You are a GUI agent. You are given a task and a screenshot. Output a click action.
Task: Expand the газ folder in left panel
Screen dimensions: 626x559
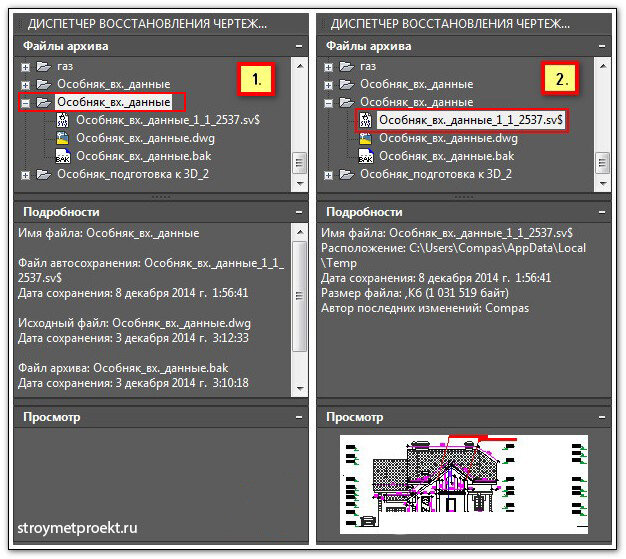pos(26,67)
